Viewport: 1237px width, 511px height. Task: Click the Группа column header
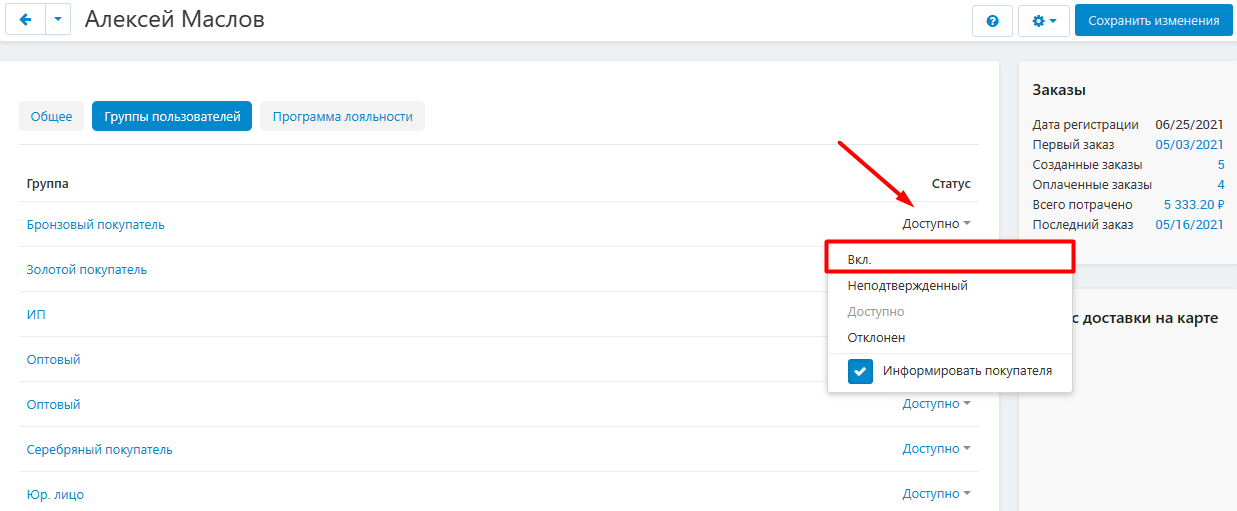[x=48, y=184]
